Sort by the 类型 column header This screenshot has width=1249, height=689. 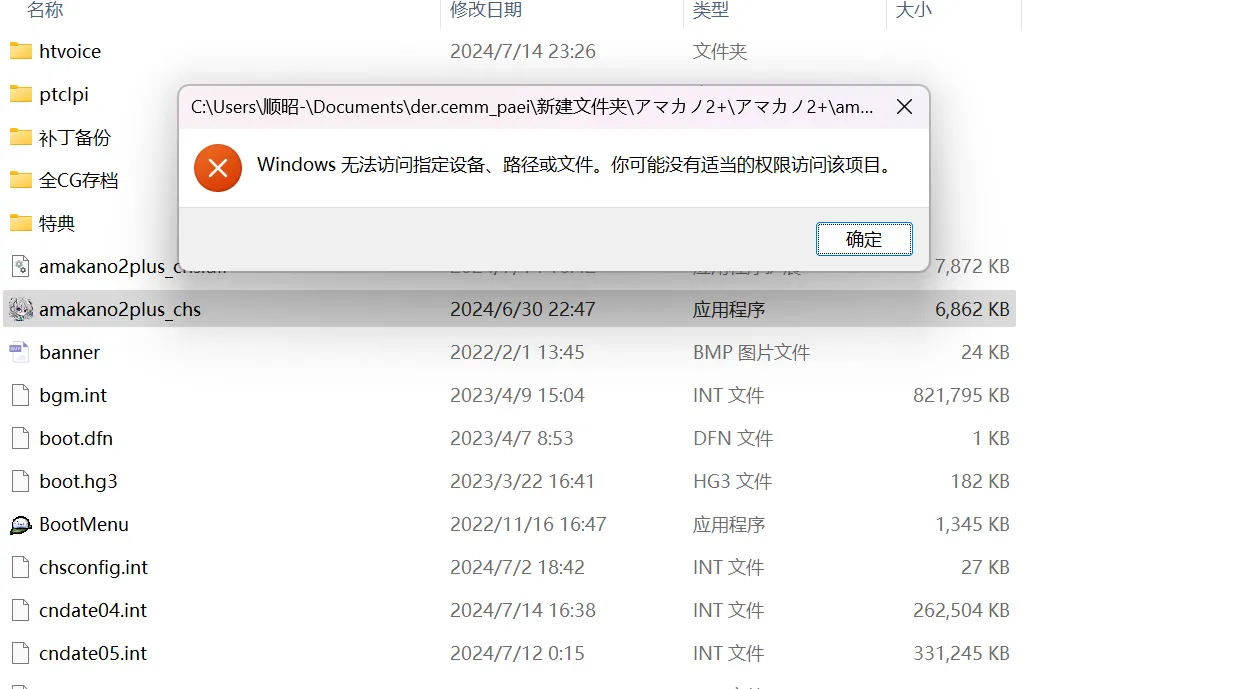pyautogui.click(x=711, y=10)
